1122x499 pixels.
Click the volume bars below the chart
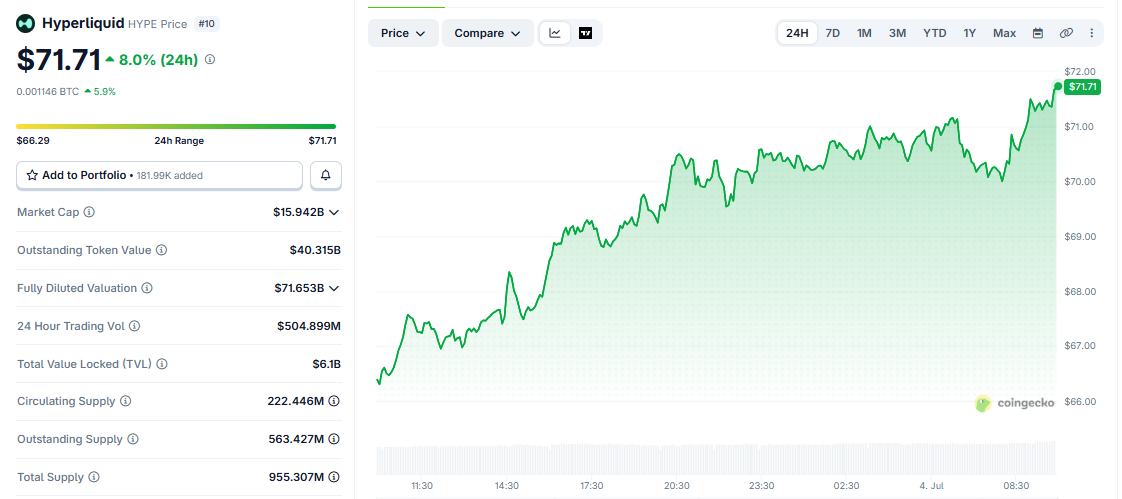point(716,458)
